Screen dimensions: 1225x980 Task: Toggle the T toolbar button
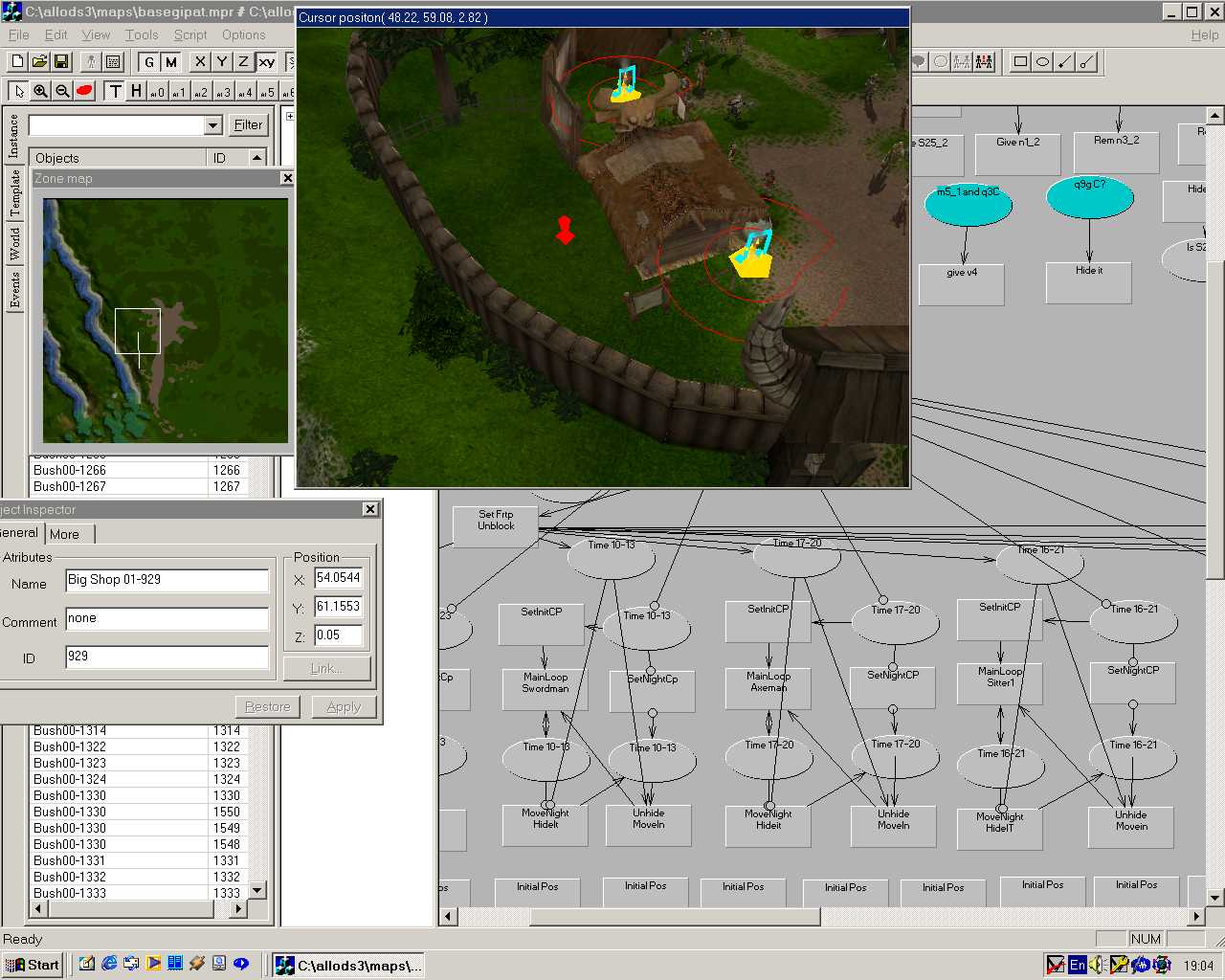click(x=115, y=91)
